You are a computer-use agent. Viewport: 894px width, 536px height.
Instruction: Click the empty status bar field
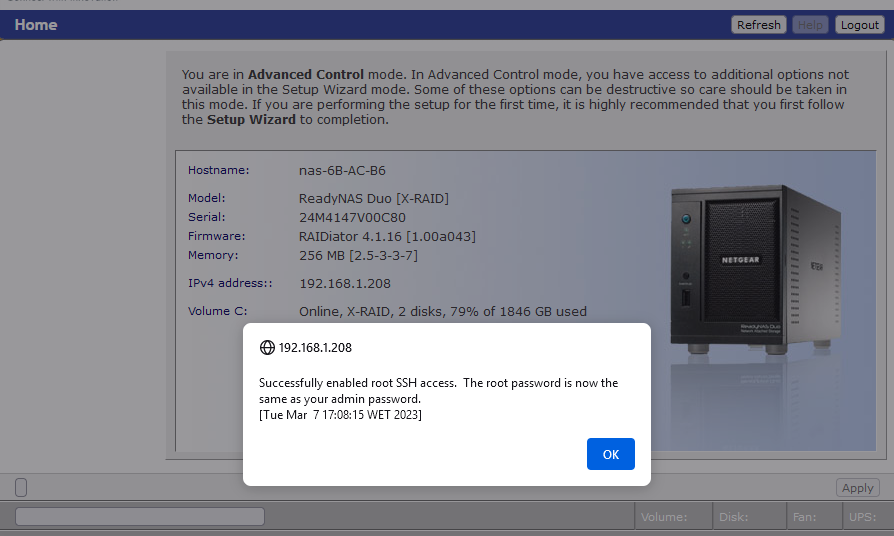140,517
